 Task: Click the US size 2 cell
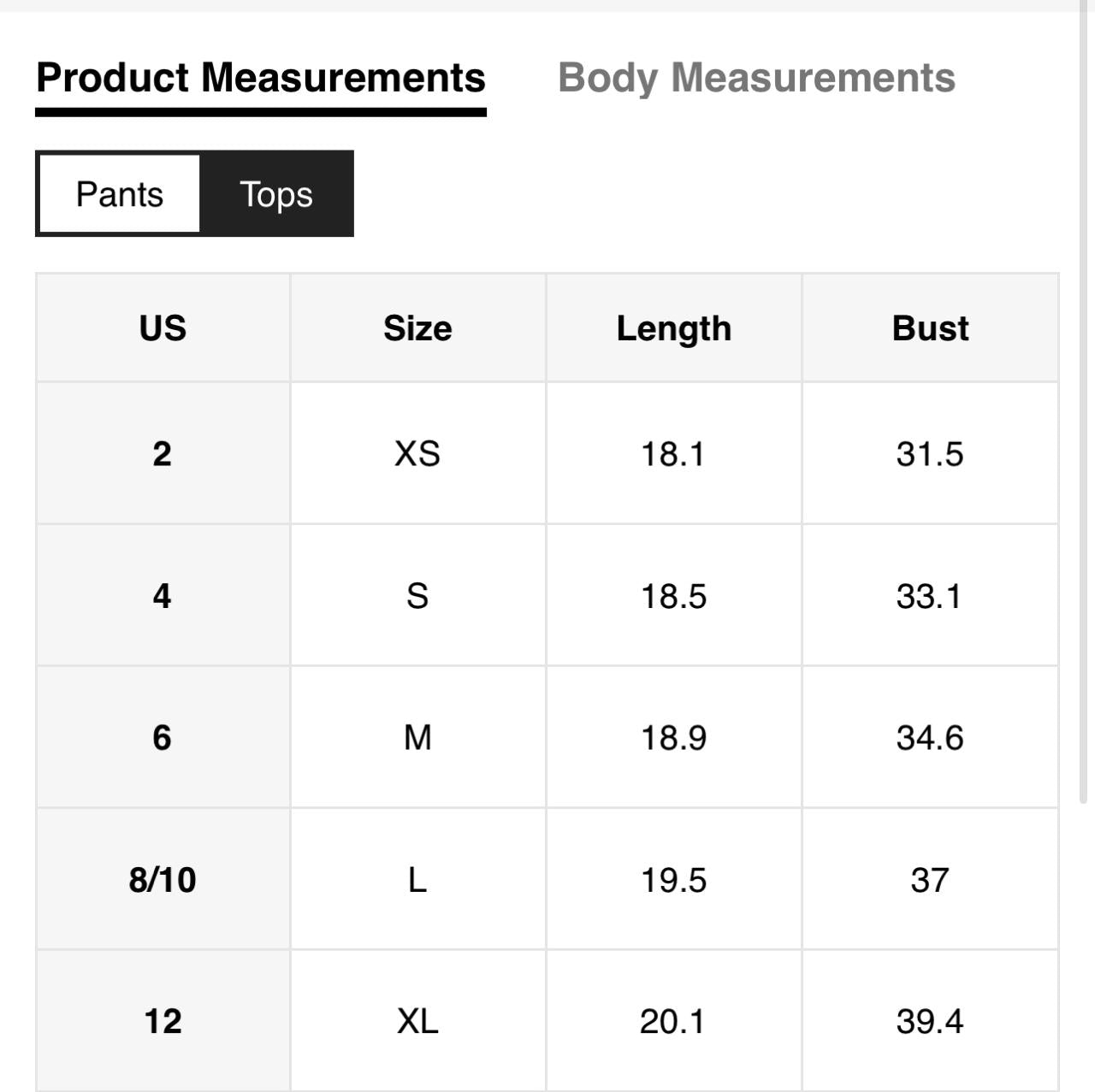coord(163,453)
